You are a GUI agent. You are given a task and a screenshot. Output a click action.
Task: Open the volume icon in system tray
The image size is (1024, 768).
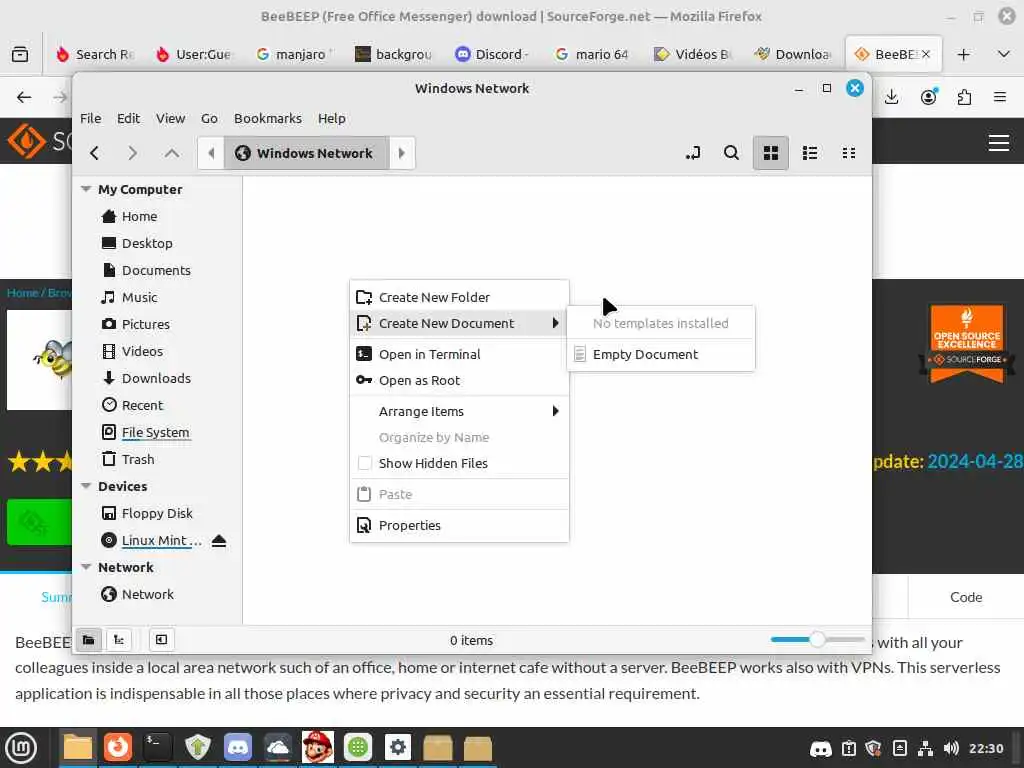point(951,748)
